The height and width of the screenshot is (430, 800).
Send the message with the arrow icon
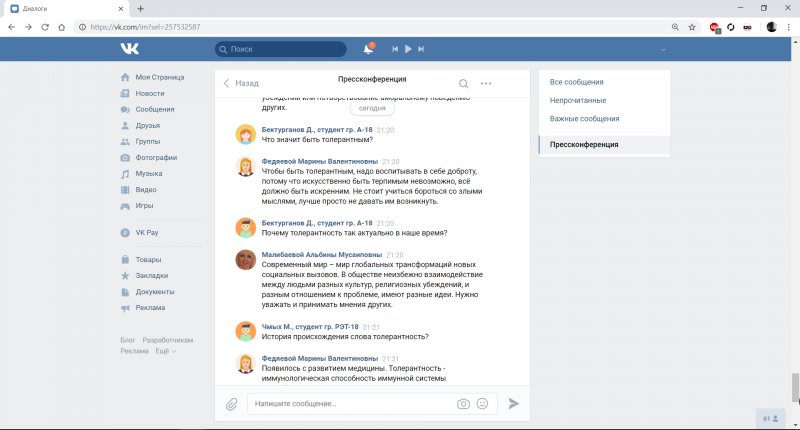click(514, 404)
